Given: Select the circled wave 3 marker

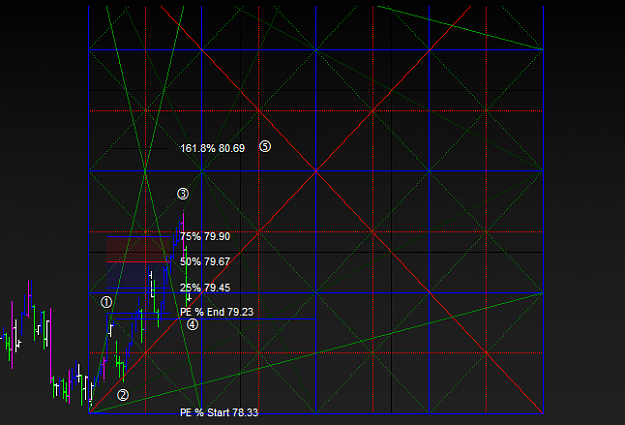Looking at the screenshot, I should (183, 194).
